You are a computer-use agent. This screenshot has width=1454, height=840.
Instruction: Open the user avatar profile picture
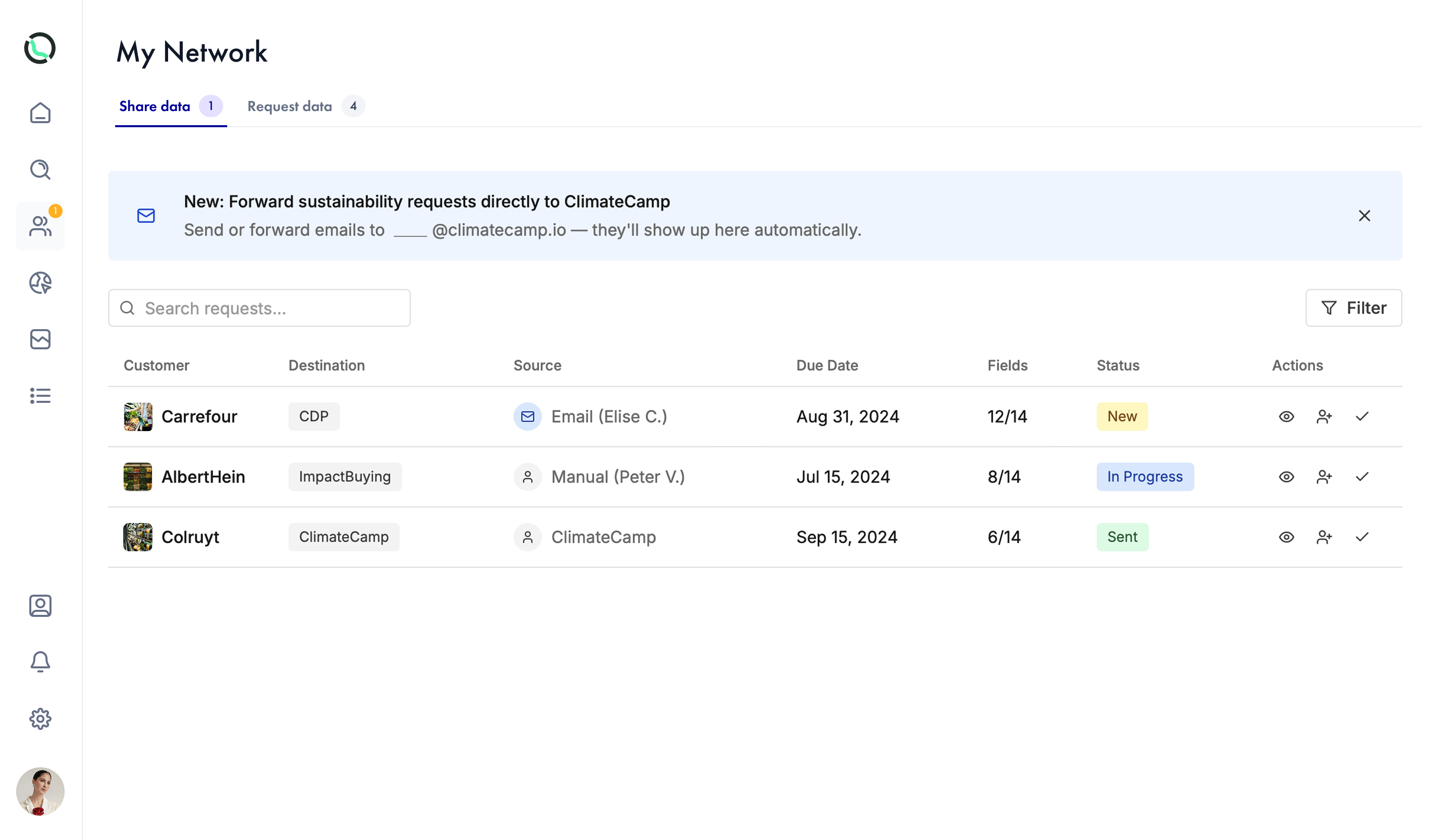pyautogui.click(x=40, y=792)
